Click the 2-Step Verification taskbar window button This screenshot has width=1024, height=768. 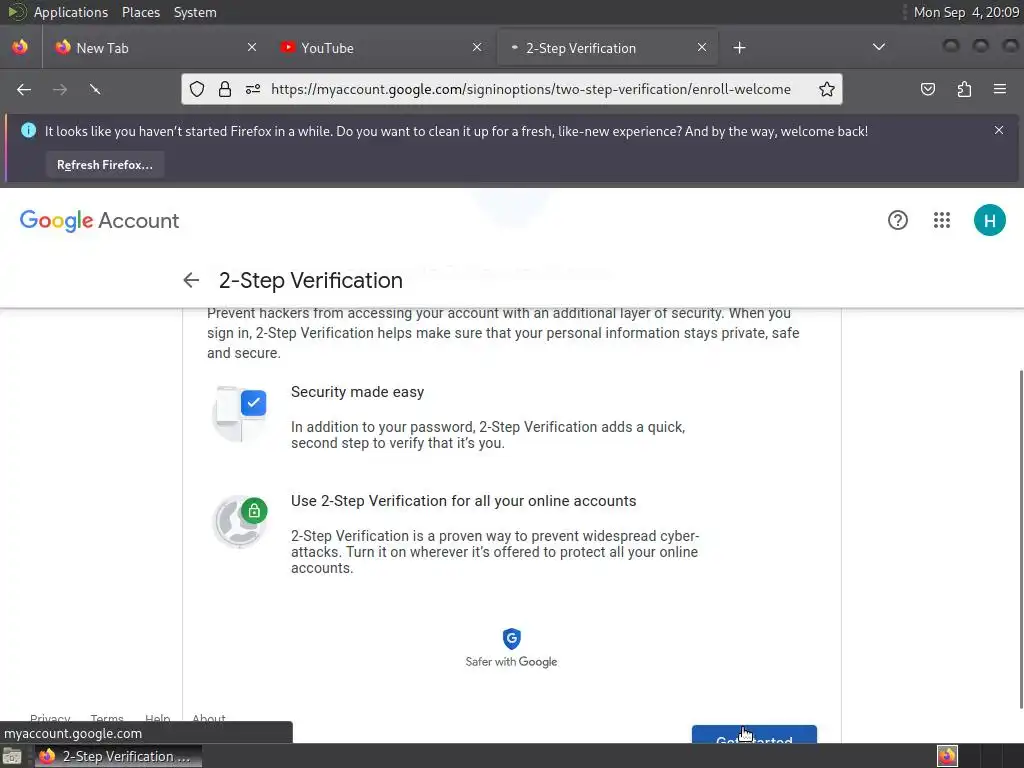118,756
